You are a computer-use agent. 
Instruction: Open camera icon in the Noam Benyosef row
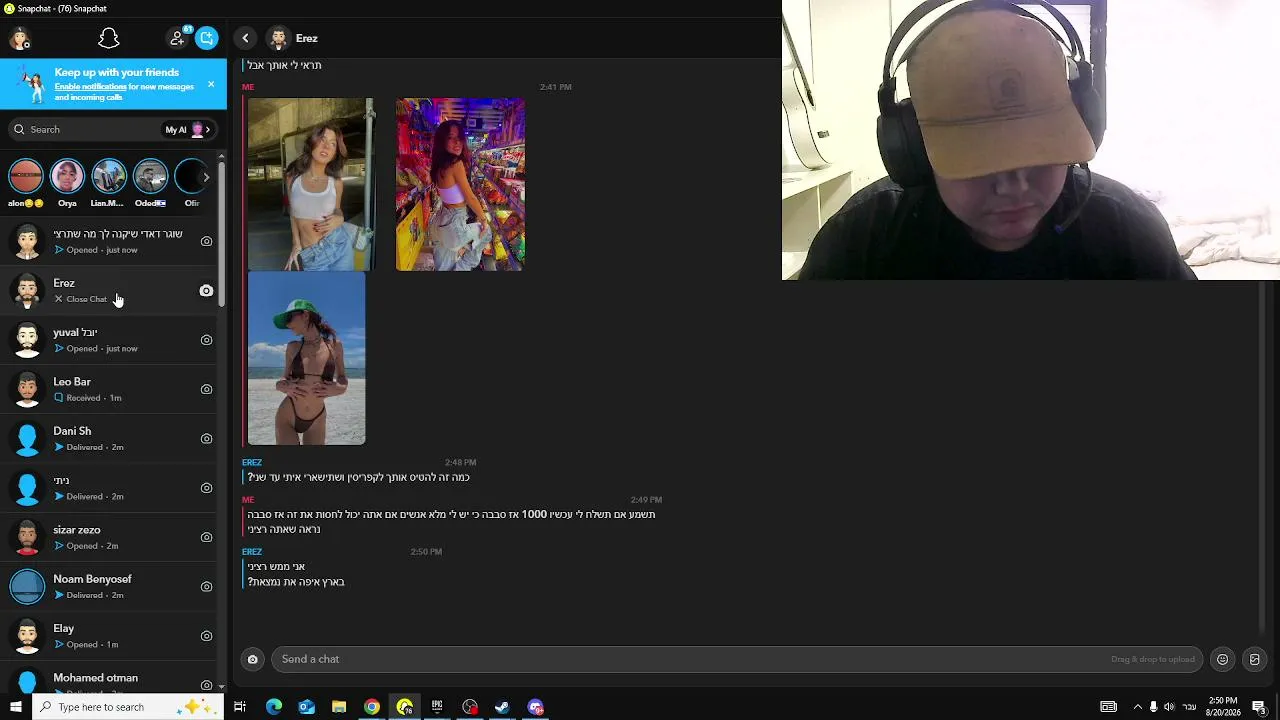[206, 586]
